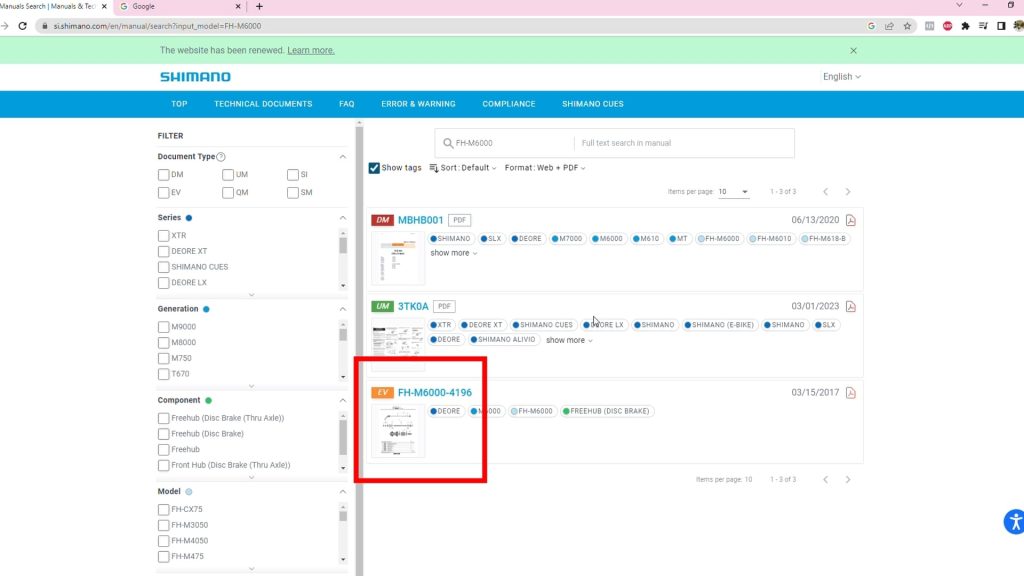
Task: Open a new browser tab
Action: click(259, 7)
